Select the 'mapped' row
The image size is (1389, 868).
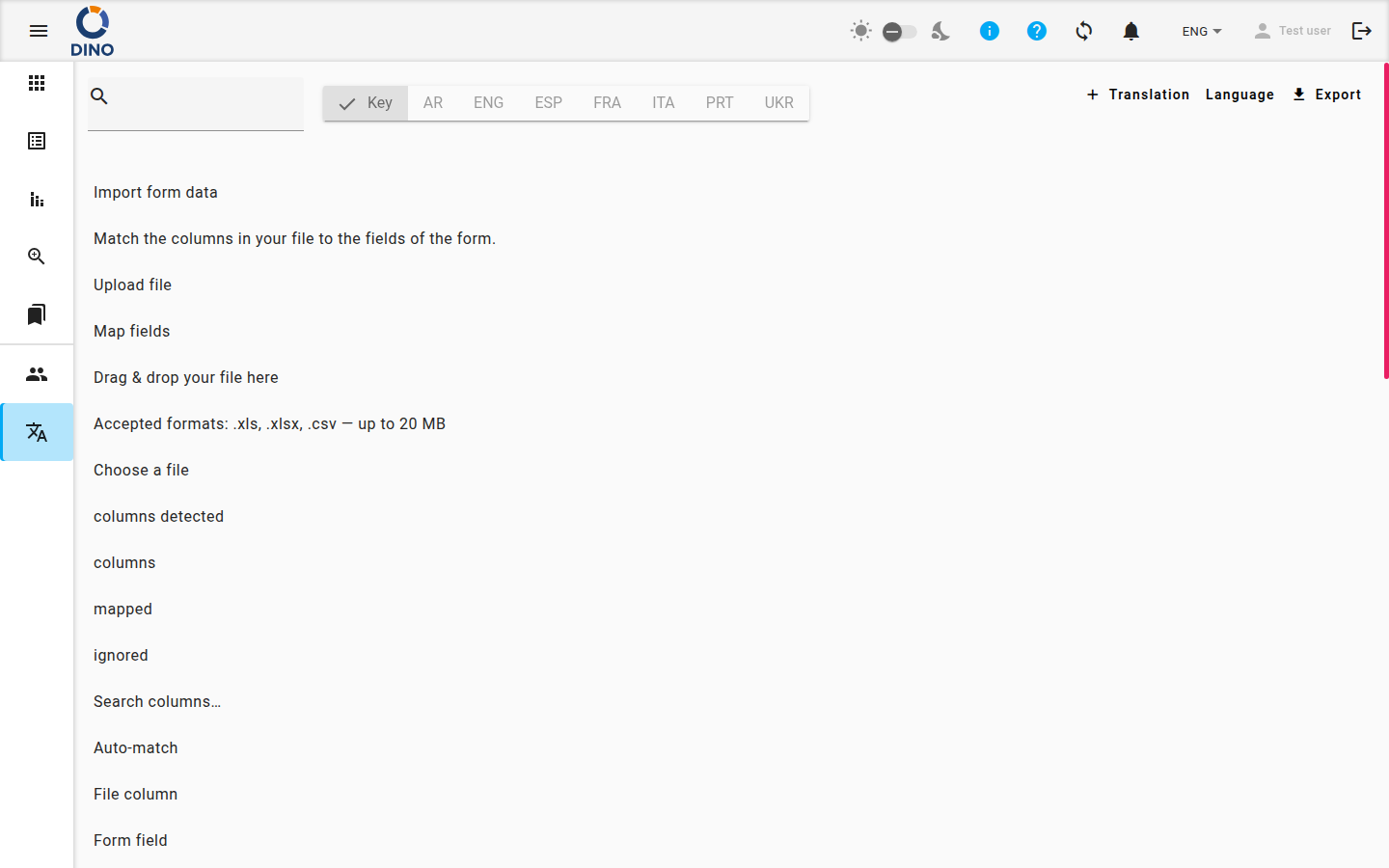(731, 610)
